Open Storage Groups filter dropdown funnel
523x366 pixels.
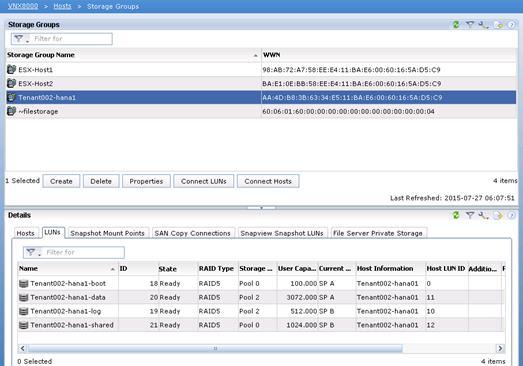(x=21, y=39)
